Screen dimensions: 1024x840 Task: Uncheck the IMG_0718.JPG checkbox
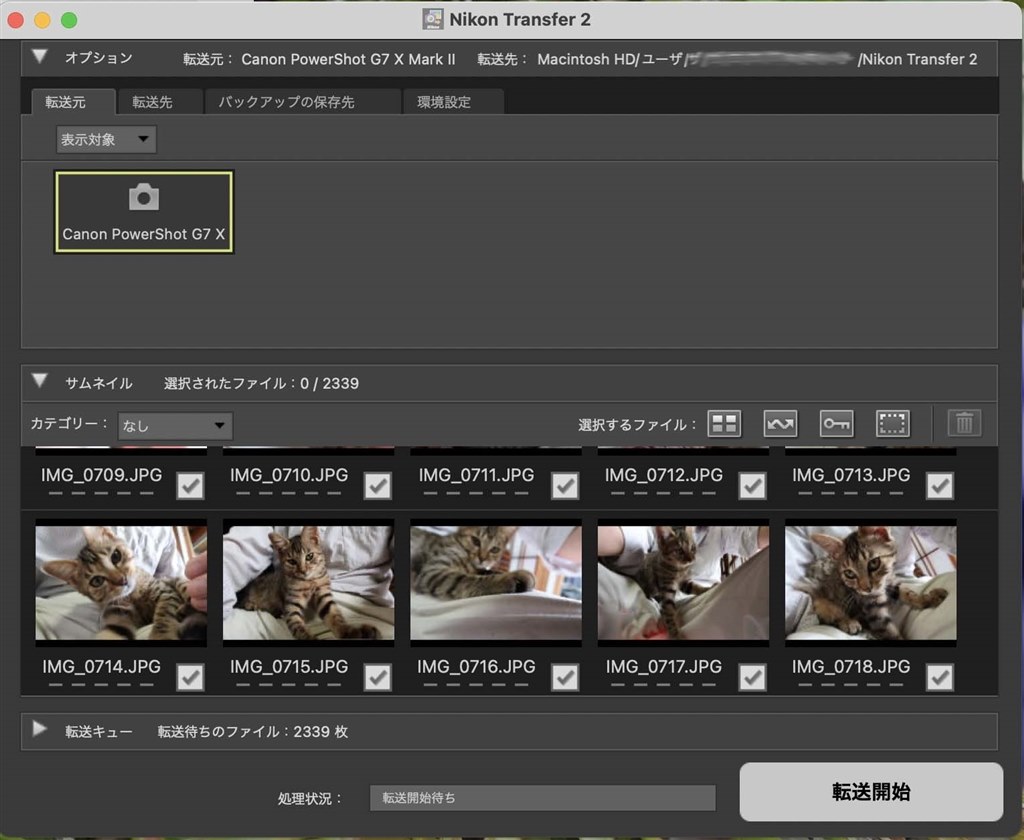(x=940, y=677)
